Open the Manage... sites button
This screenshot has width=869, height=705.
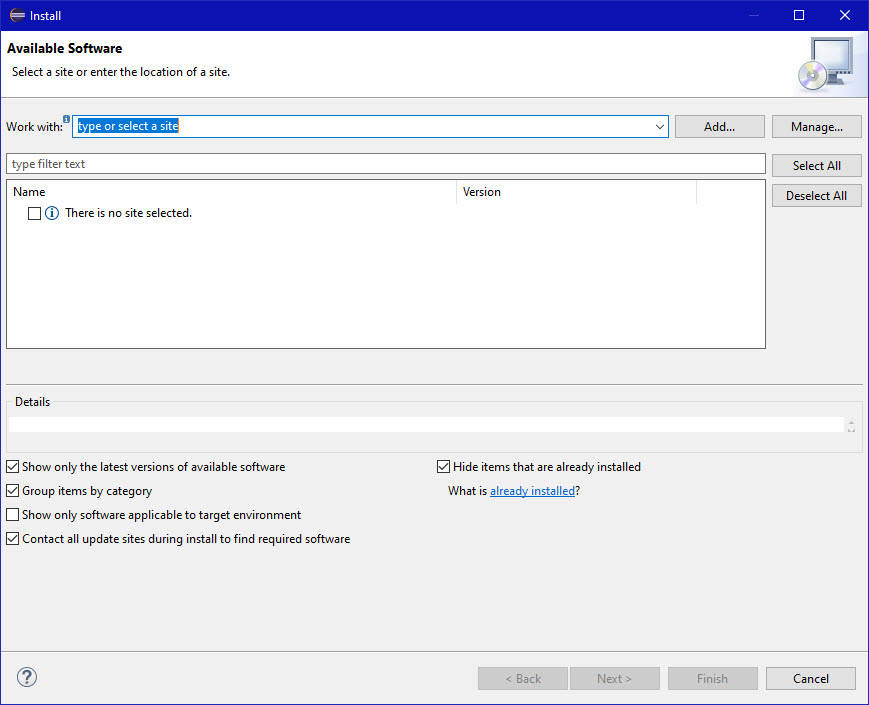[x=816, y=127]
